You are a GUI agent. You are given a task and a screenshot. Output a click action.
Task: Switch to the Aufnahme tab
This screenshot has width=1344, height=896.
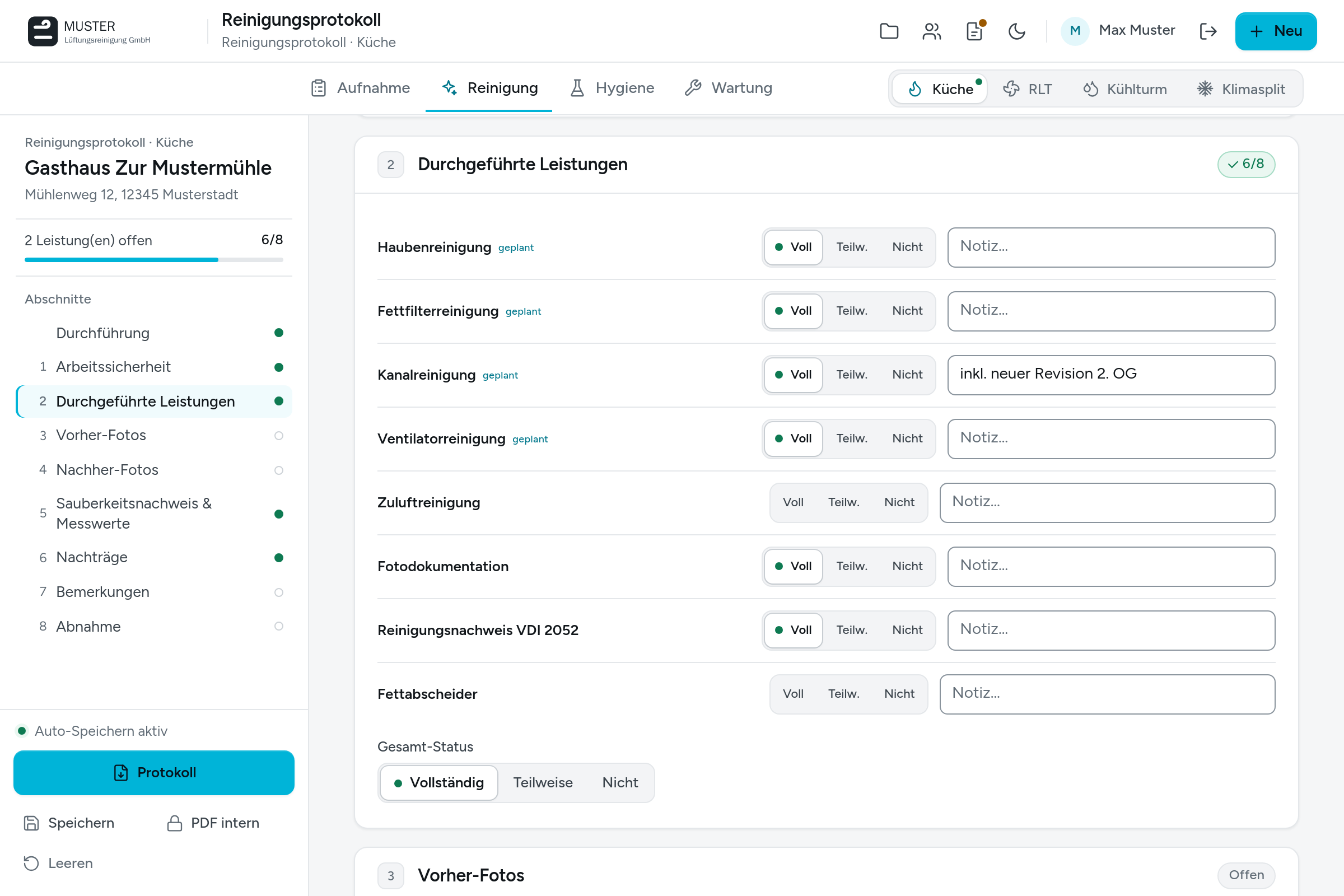pos(361,88)
